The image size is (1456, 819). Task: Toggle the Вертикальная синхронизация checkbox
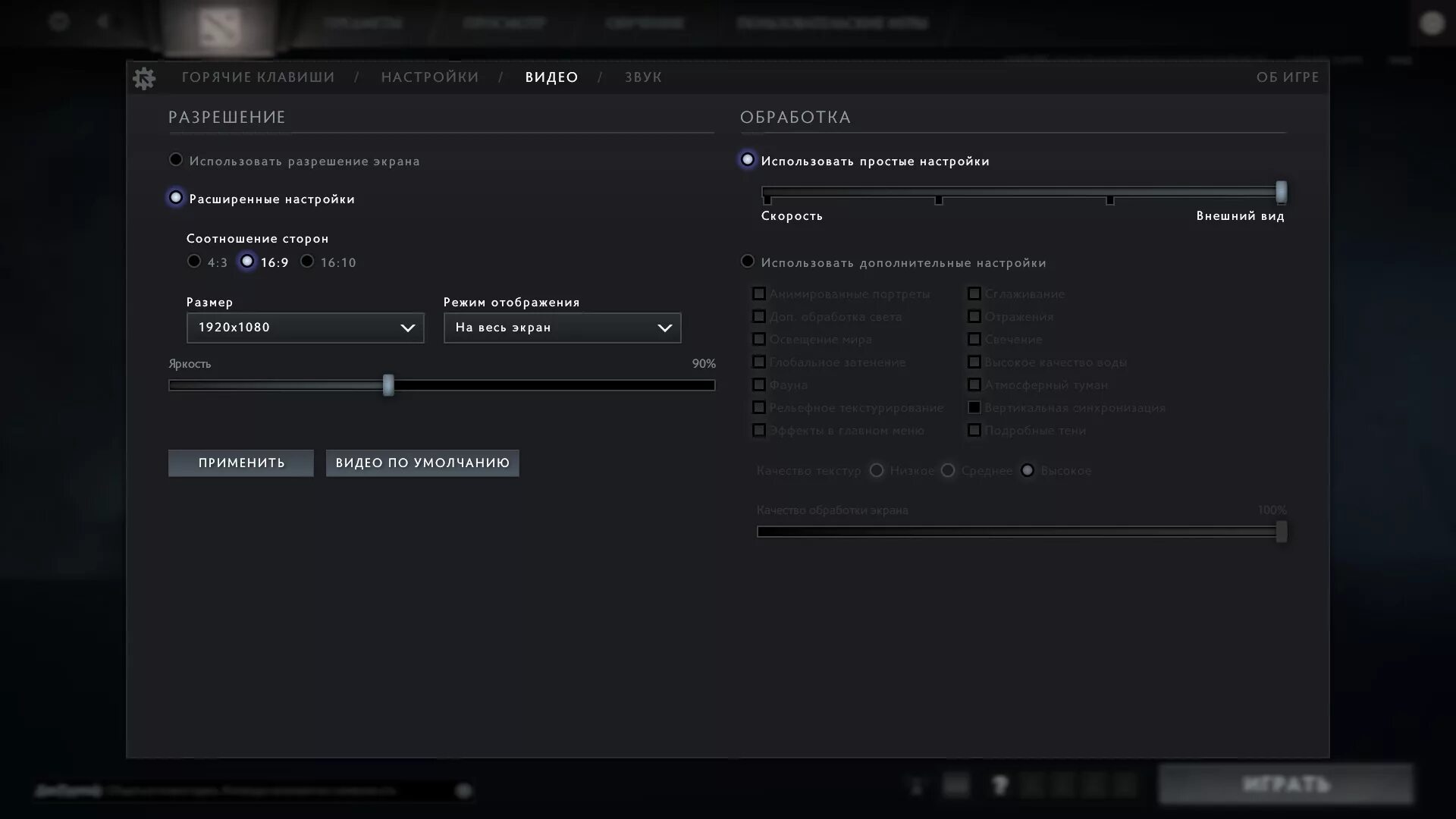pyautogui.click(x=974, y=408)
